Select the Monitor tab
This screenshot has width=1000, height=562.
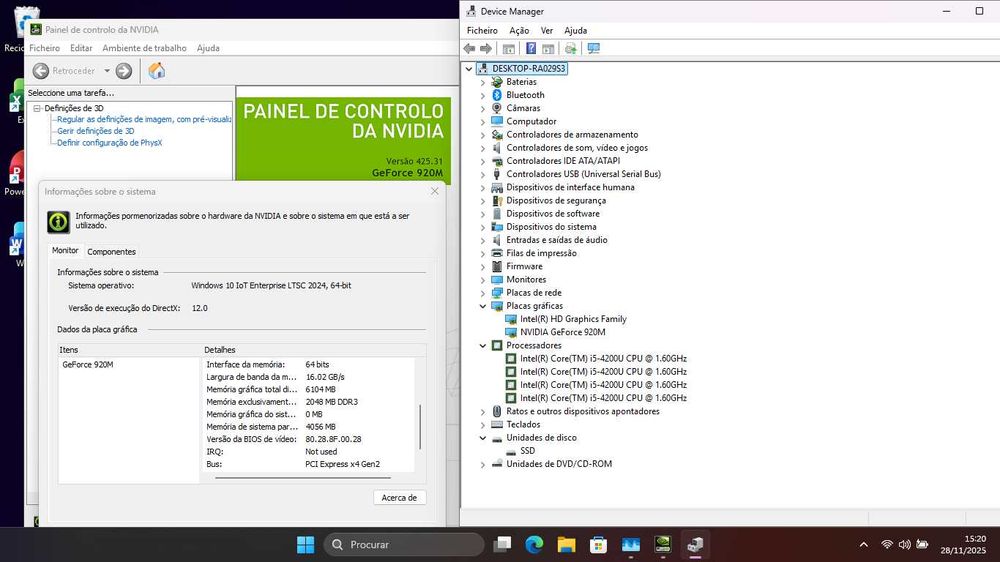tap(65, 251)
